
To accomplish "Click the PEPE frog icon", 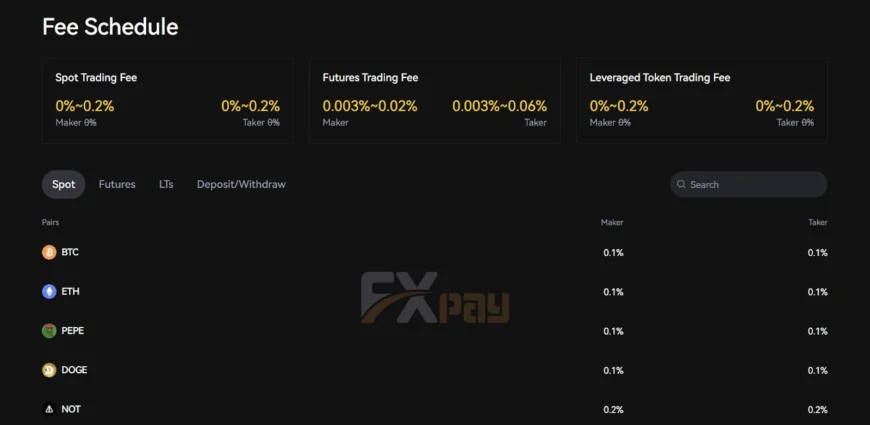I will (49, 331).
